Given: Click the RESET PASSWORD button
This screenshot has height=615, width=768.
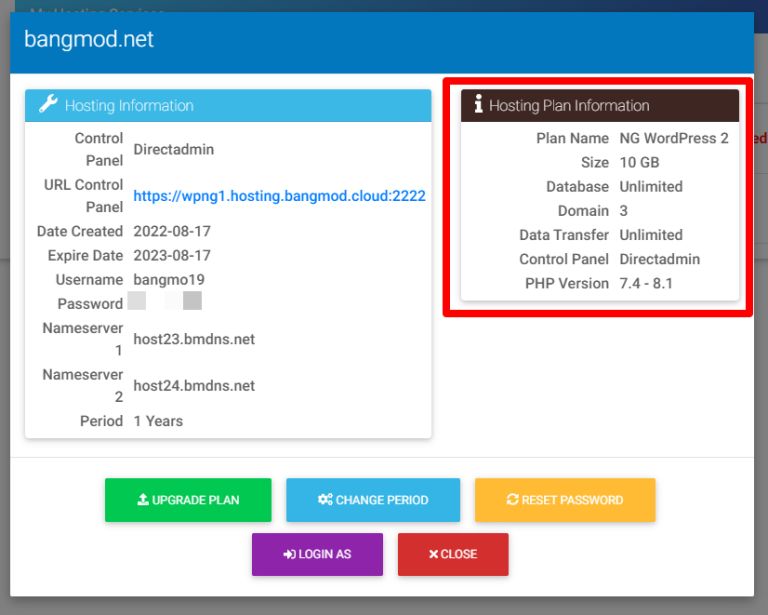Looking at the screenshot, I should (565, 500).
